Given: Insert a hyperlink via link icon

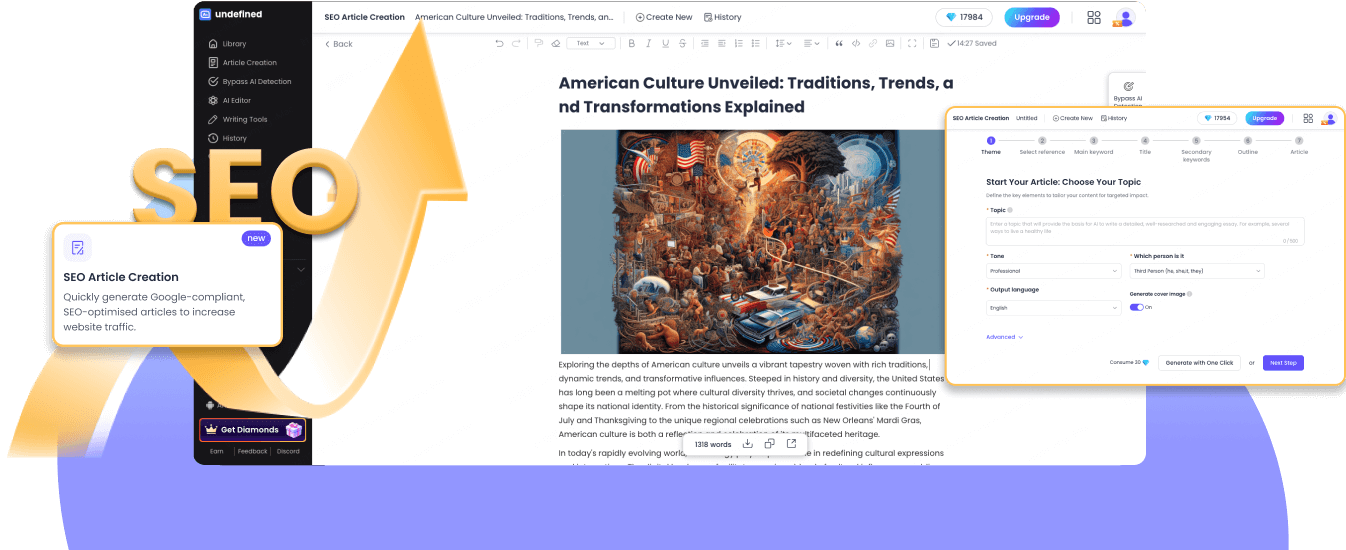Looking at the screenshot, I should (873, 43).
